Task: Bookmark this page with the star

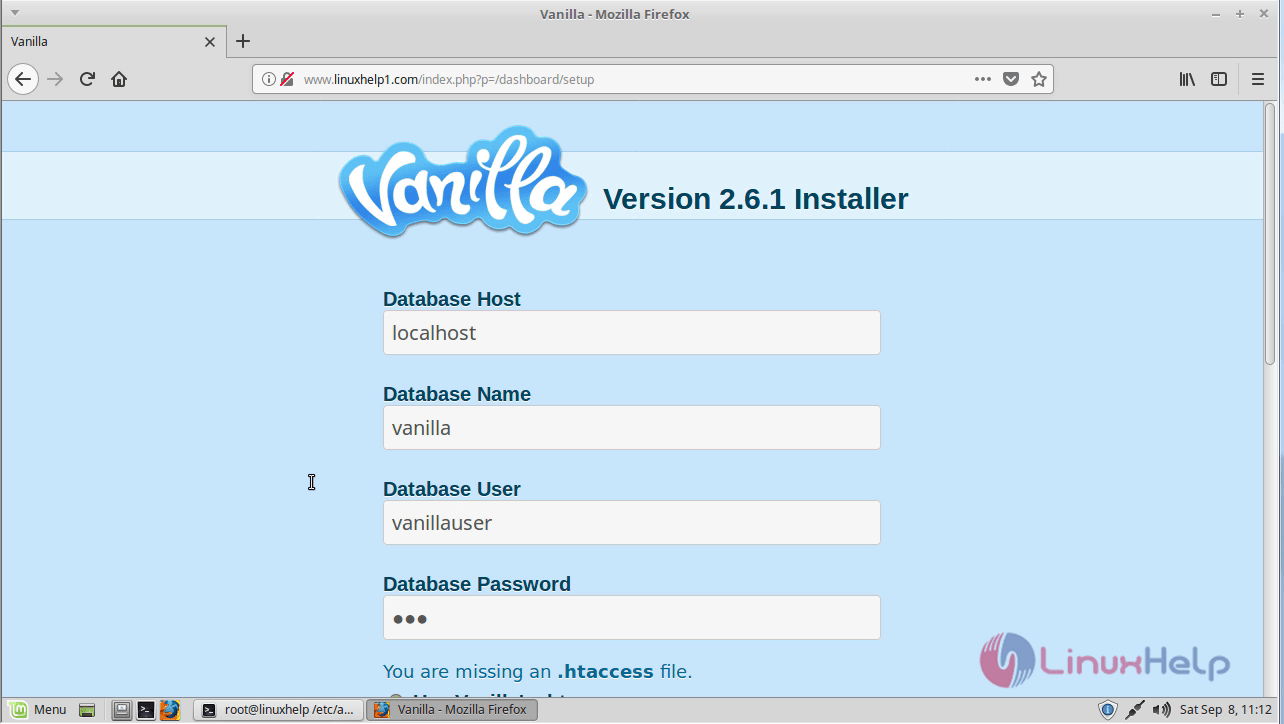Action: pos(1039,79)
